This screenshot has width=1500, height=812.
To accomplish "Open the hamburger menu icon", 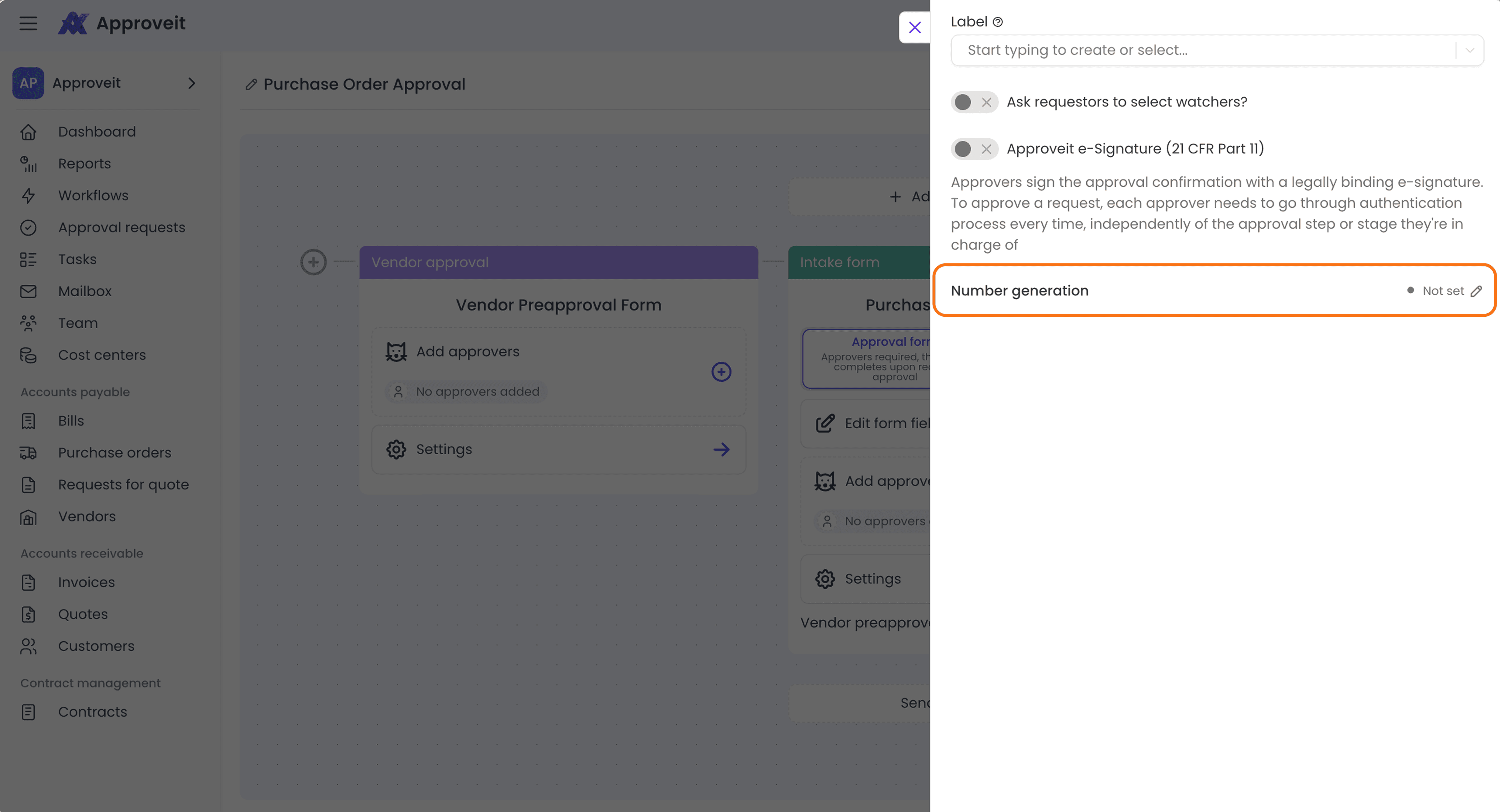I will 28,23.
